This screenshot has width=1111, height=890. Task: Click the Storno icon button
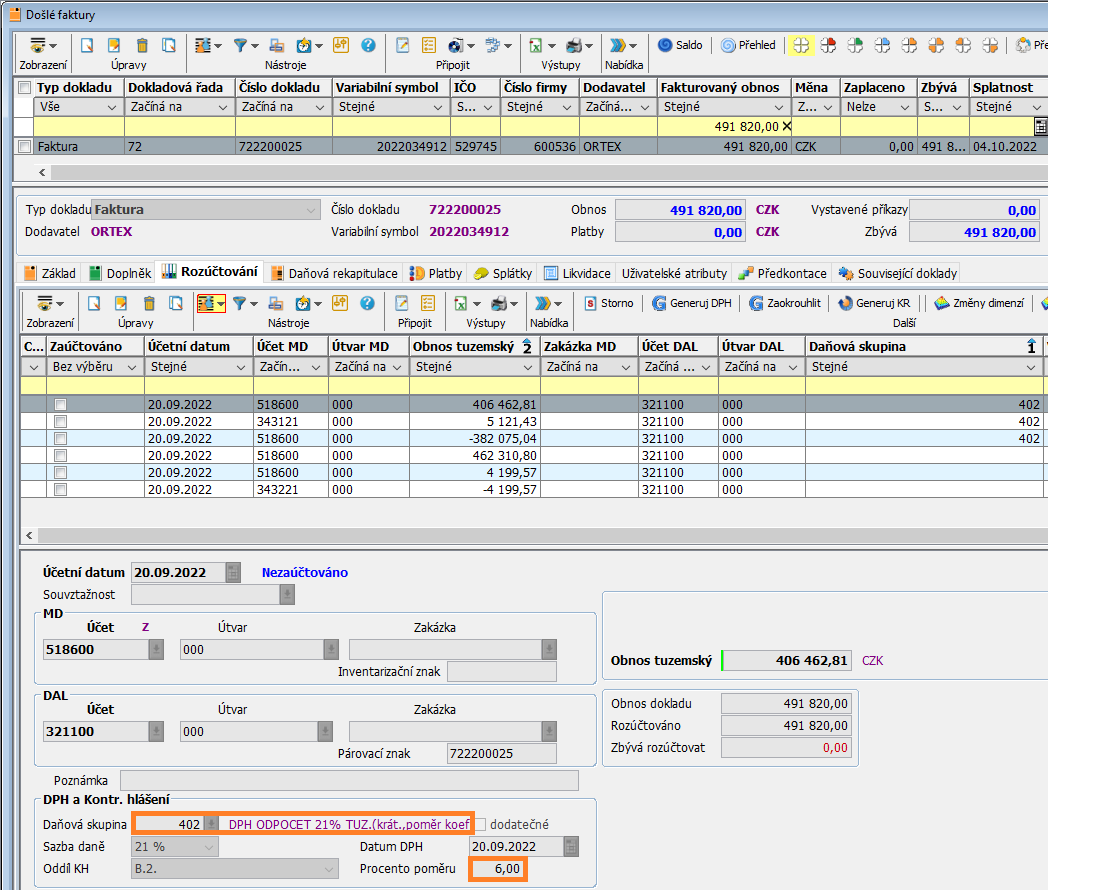click(x=609, y=303)
